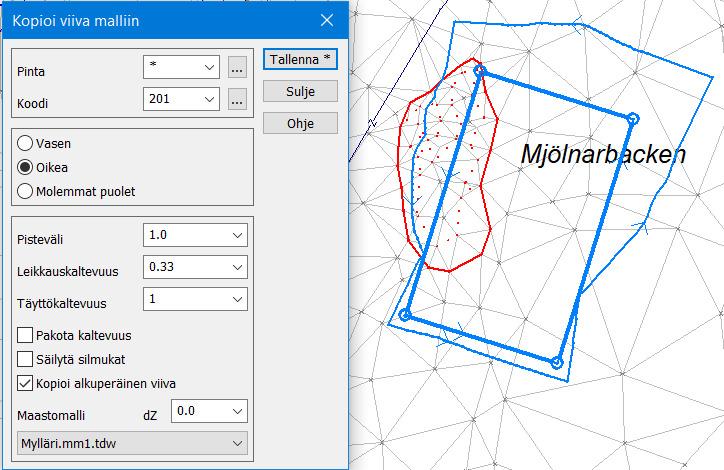Click the browse button next to Koodi
724x470 pixels.
click(x=237, y=99)
